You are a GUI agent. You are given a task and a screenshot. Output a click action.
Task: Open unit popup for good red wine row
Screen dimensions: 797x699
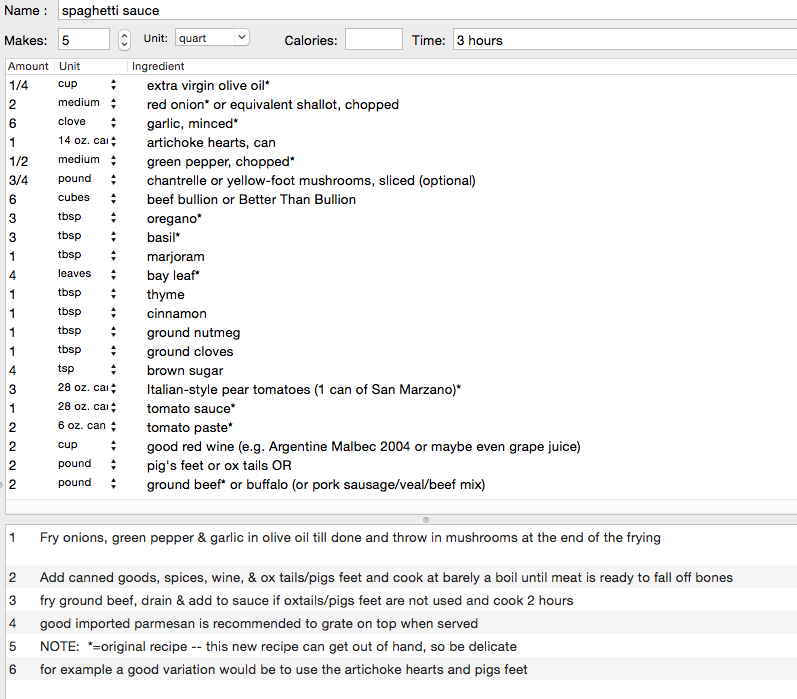[113, 446]
